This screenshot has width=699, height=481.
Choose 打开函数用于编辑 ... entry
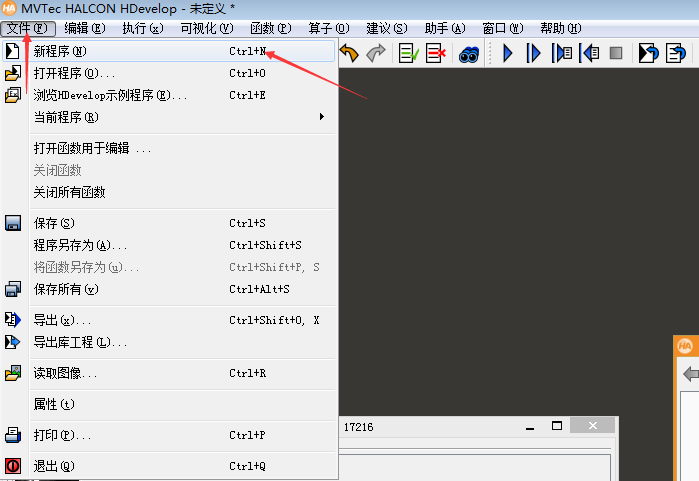[x=169, y=148]
